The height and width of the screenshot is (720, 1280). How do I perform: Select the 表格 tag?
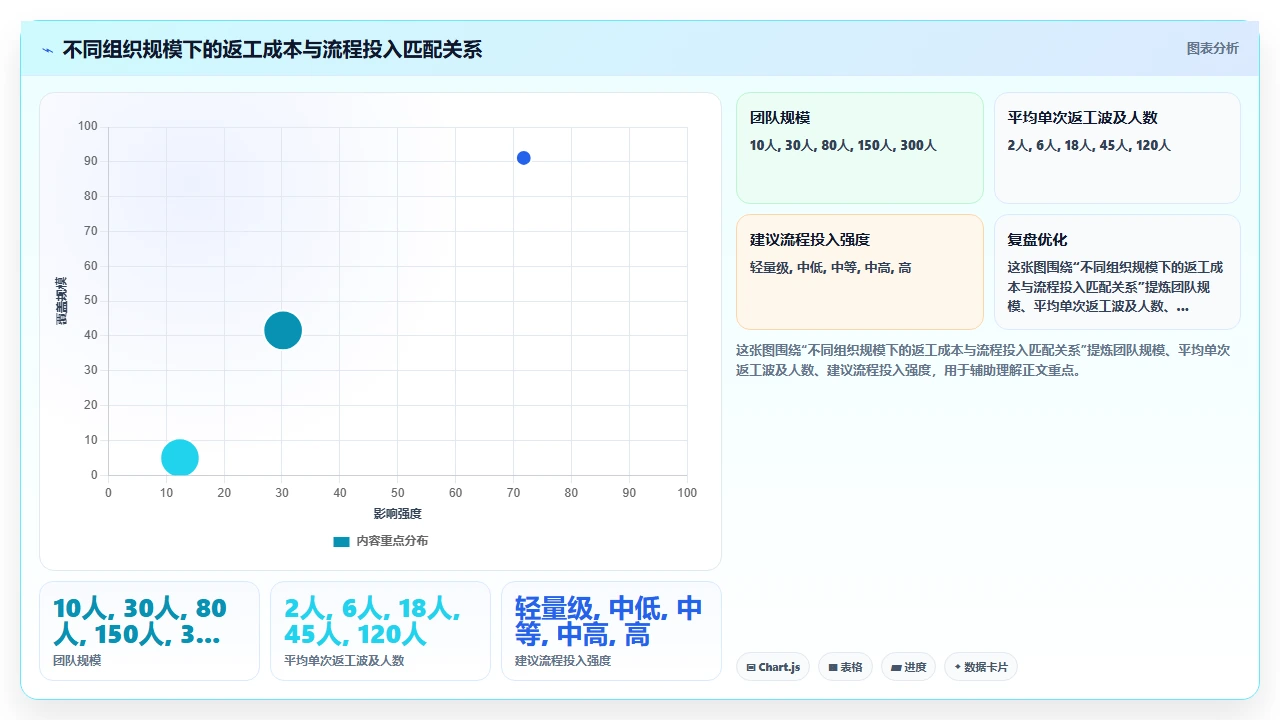(845, 667)
